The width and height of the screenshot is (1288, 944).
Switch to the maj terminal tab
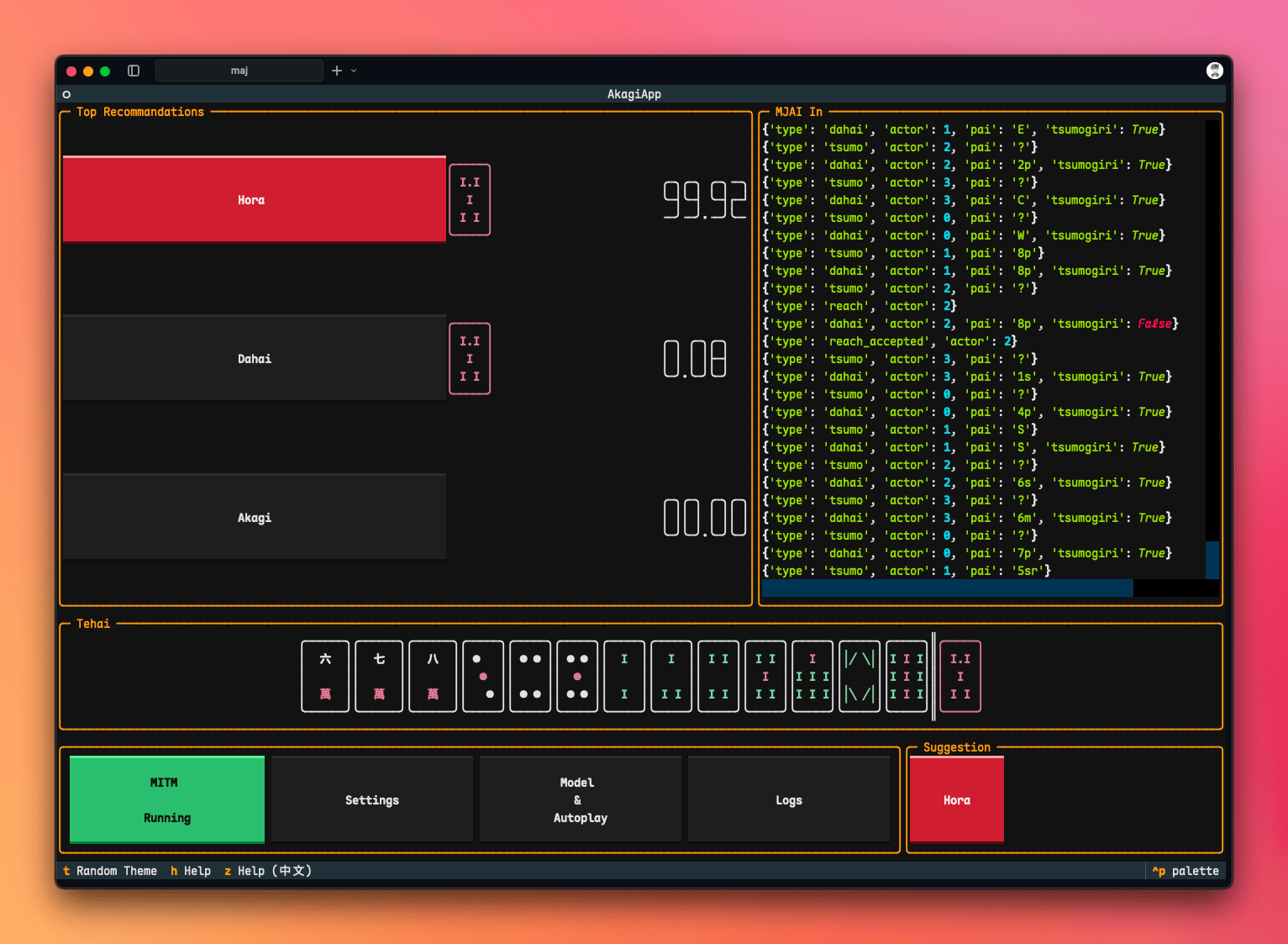click(x=239, y=71)
